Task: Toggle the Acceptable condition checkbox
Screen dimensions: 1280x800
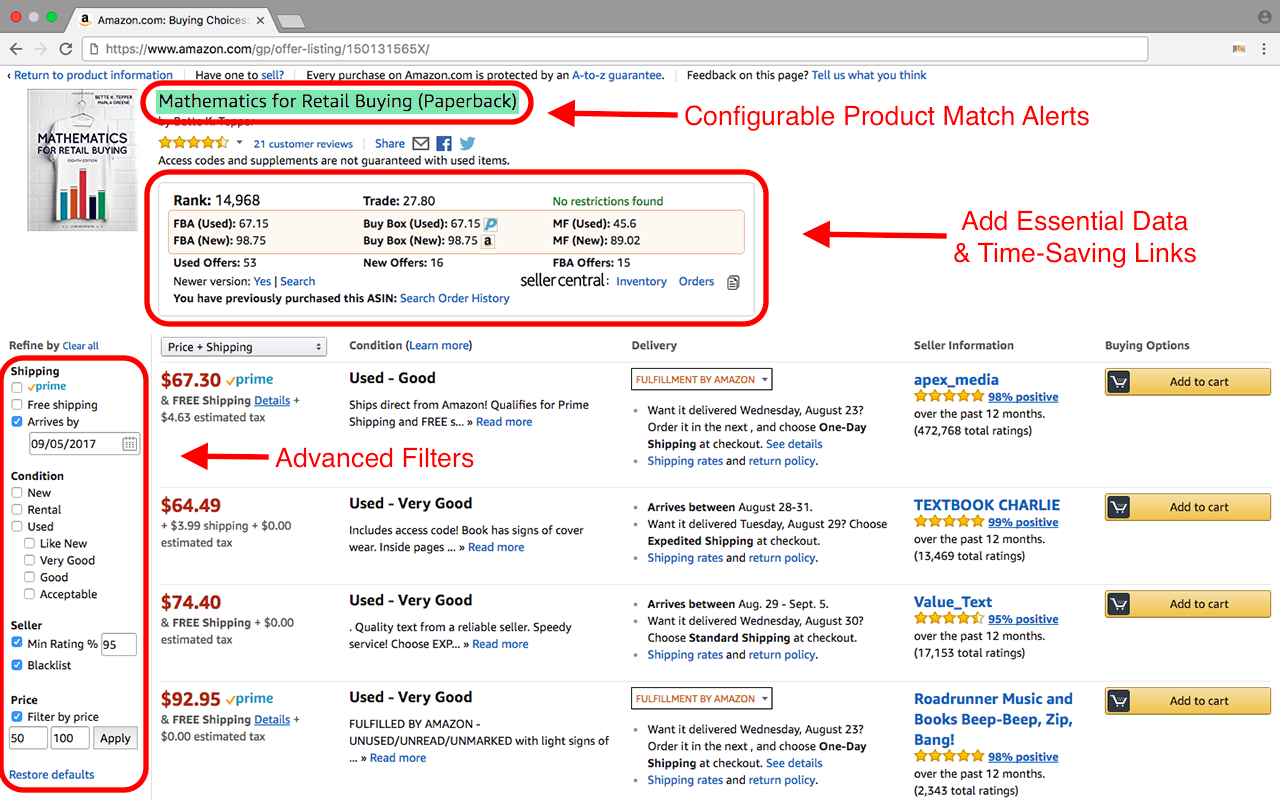Action: [30, 594]
